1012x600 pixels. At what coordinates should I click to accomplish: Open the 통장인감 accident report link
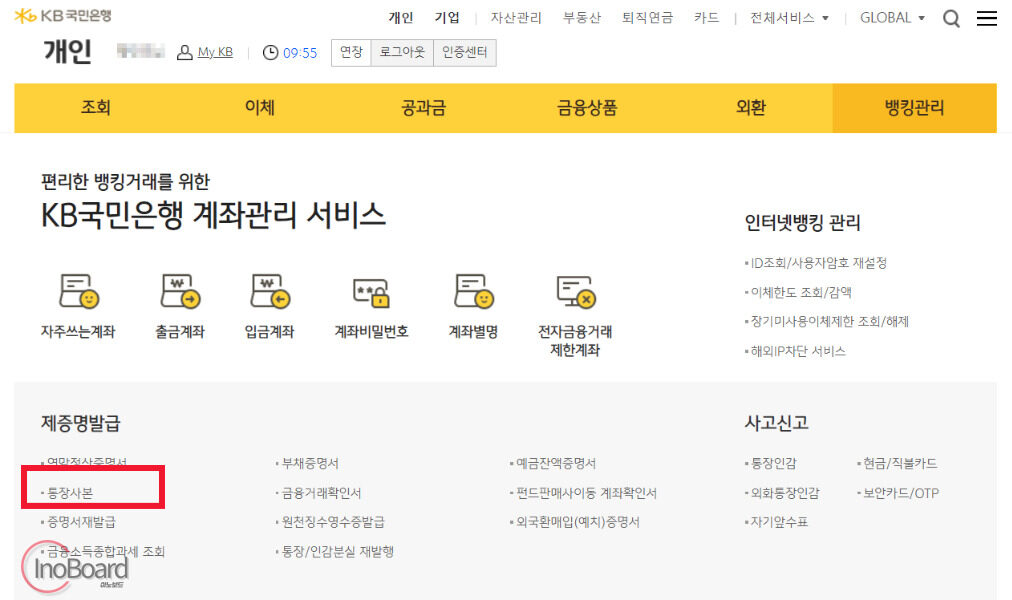[x=773, y=463]
